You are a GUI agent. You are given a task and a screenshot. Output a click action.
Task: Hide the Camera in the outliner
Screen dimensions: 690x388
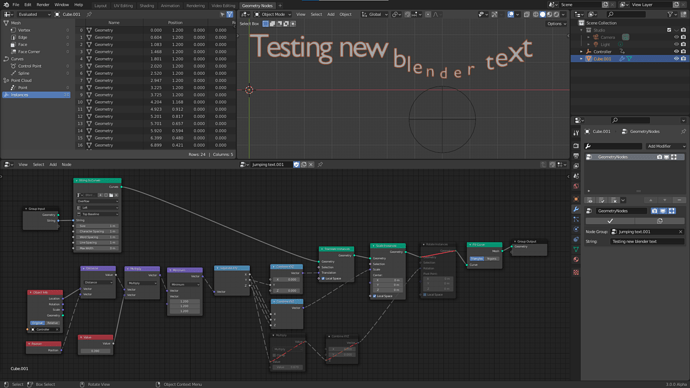(676, 37)
